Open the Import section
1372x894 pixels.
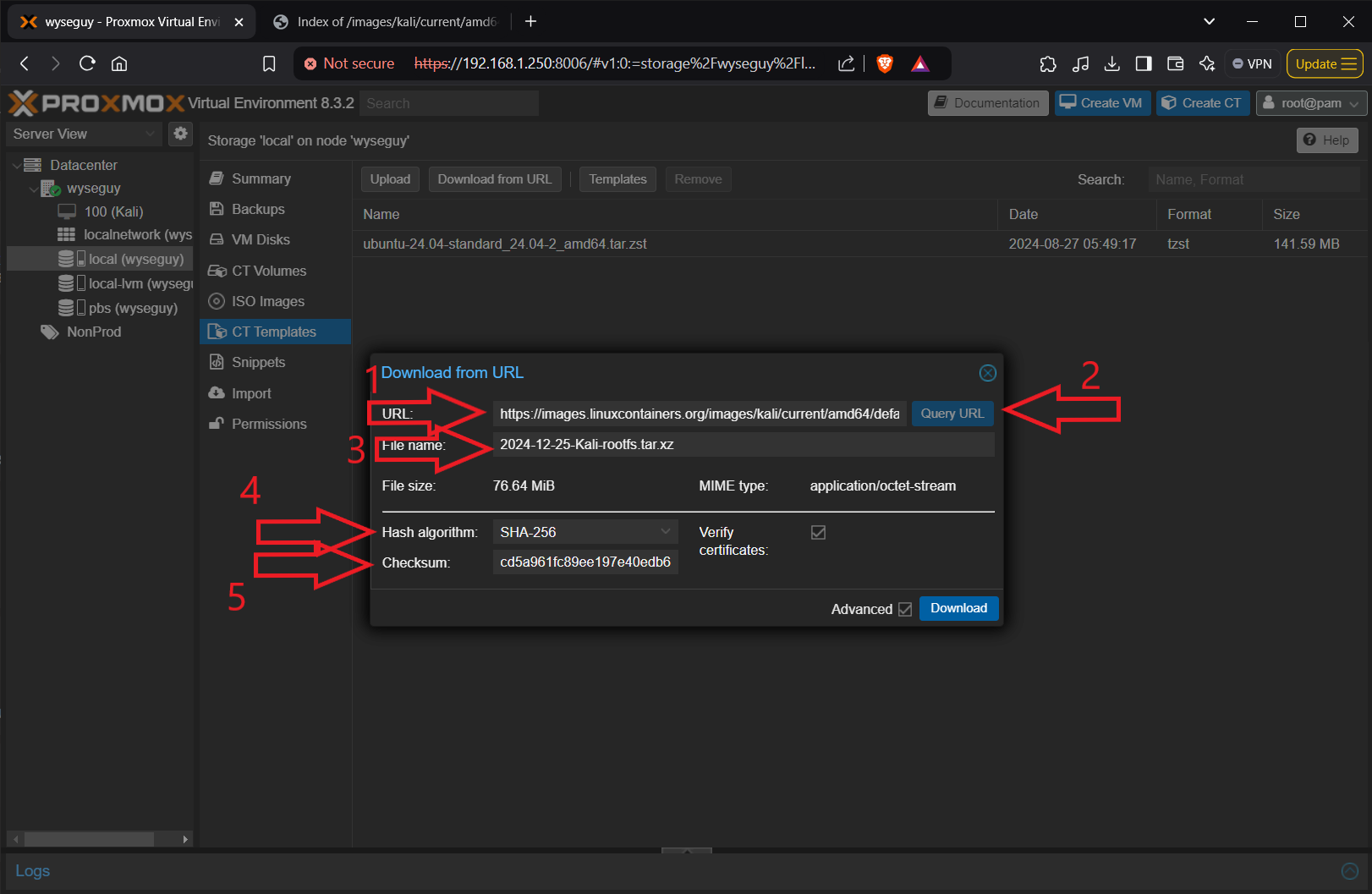point(275,393)
